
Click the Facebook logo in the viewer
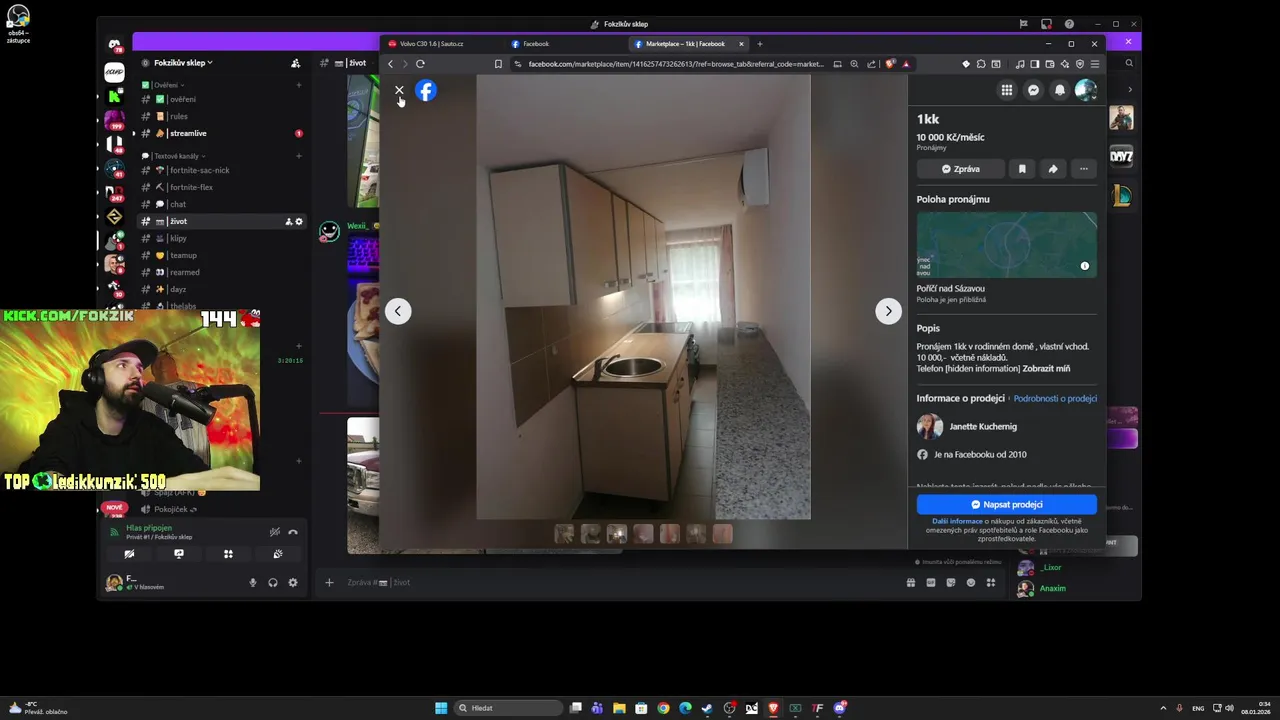(x=426, y=91)
